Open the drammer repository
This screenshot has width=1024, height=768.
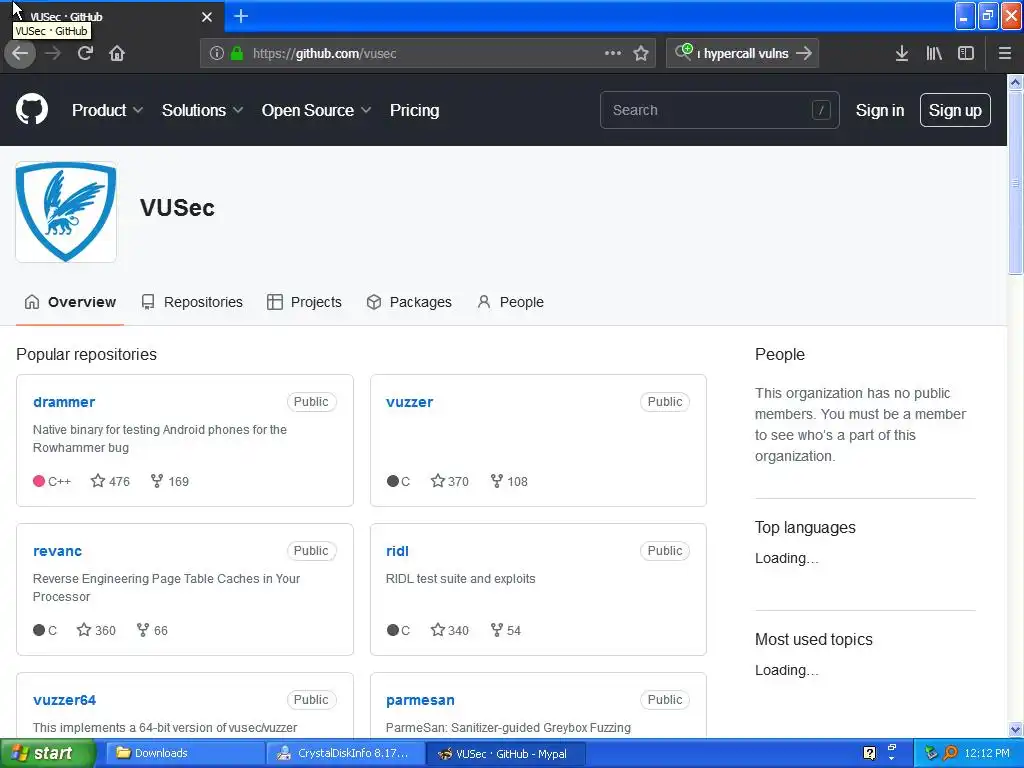(x=64, y=402)
